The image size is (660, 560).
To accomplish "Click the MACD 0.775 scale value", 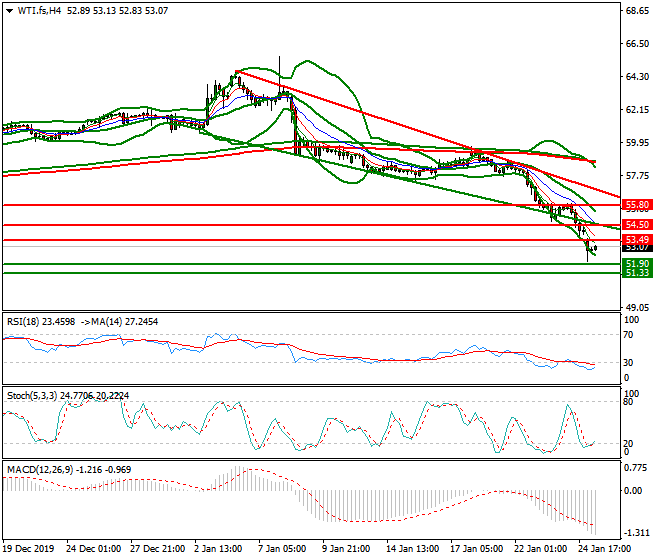I will (635, 468).
